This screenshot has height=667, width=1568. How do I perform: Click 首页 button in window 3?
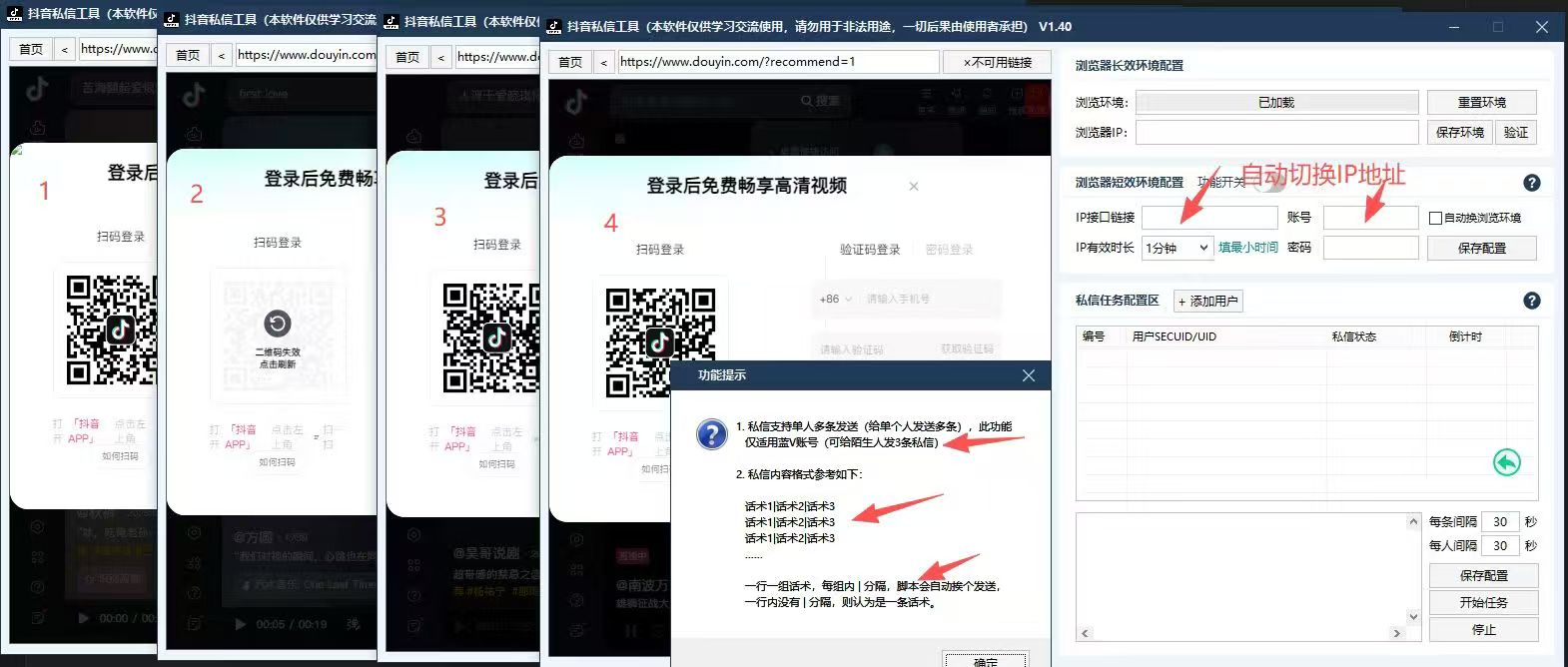click(407, 57)
